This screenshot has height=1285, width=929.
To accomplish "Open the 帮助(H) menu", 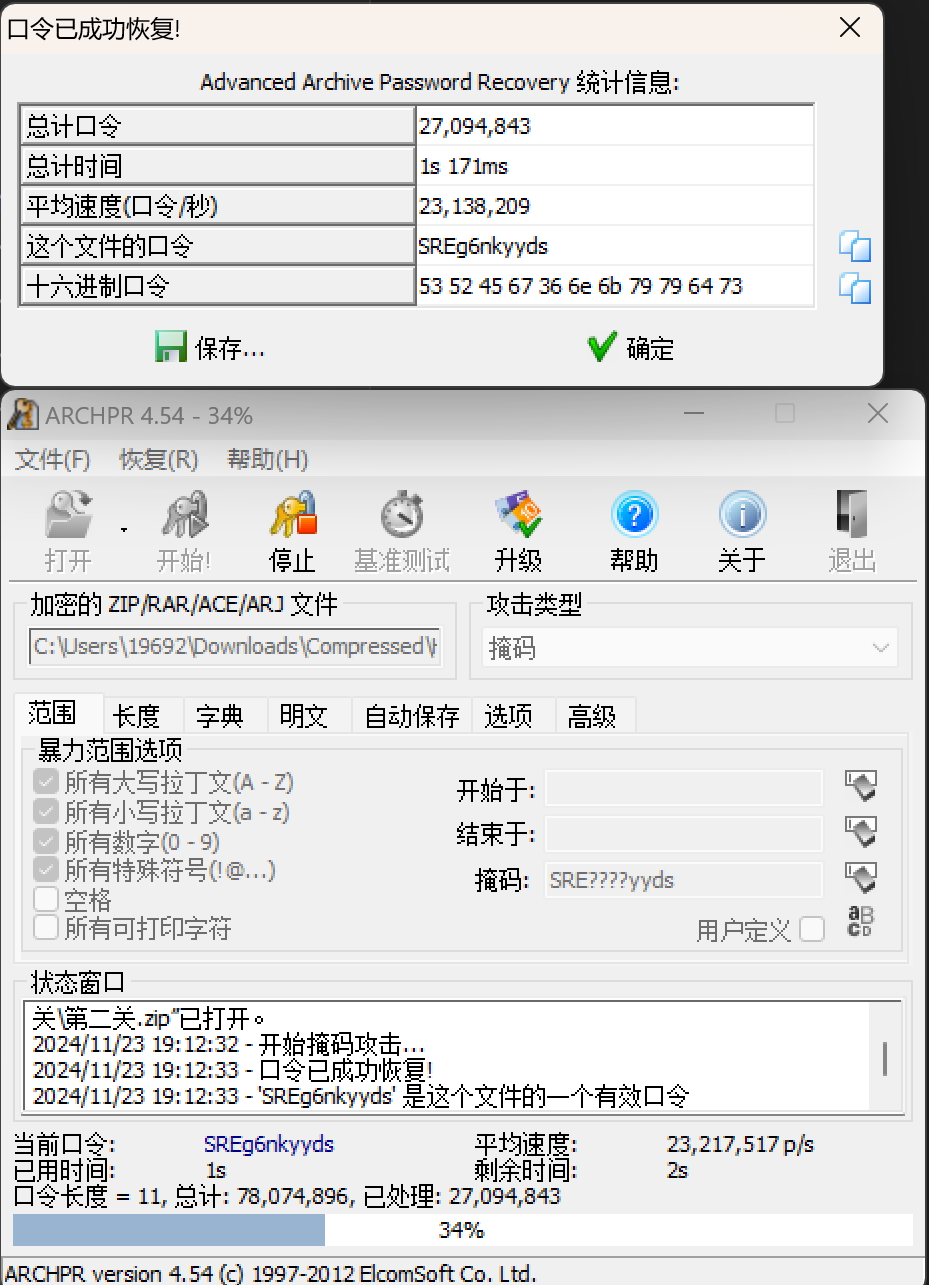I will [268, 460].
